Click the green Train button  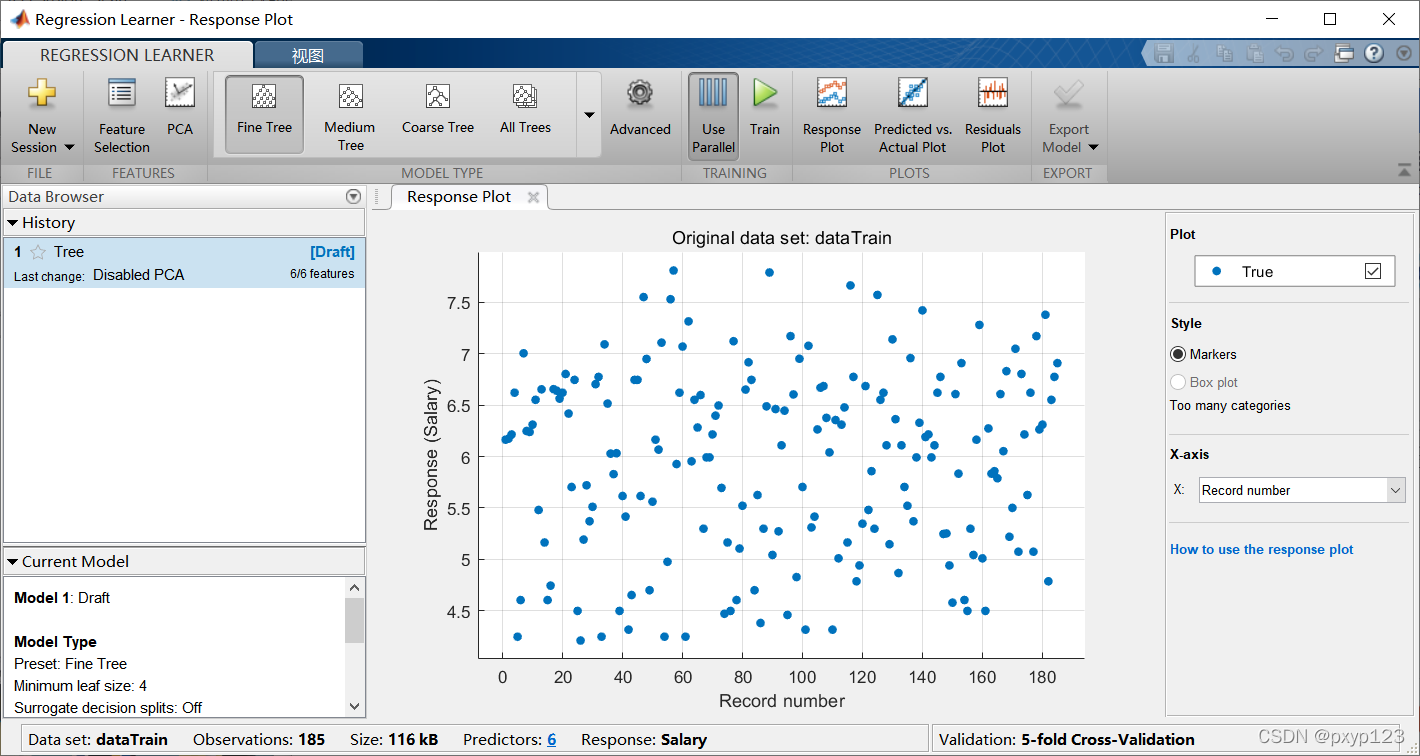click(765, 108)
